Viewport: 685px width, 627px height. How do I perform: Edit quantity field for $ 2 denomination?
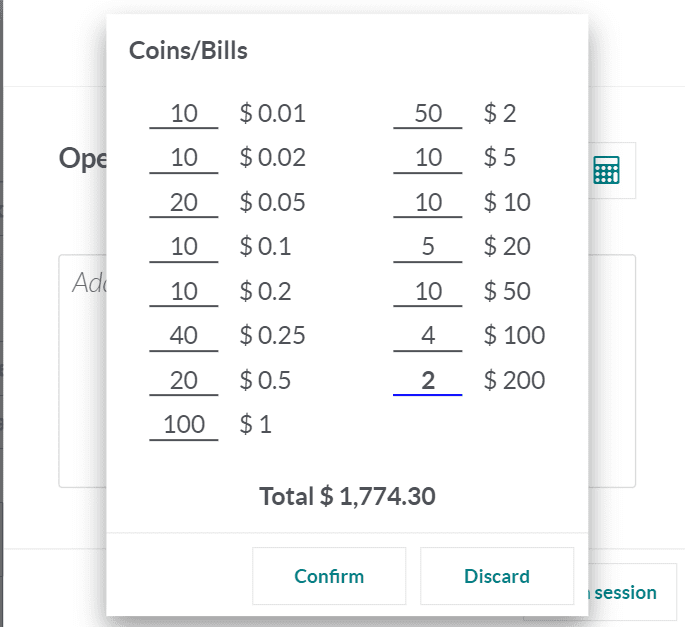428,114
